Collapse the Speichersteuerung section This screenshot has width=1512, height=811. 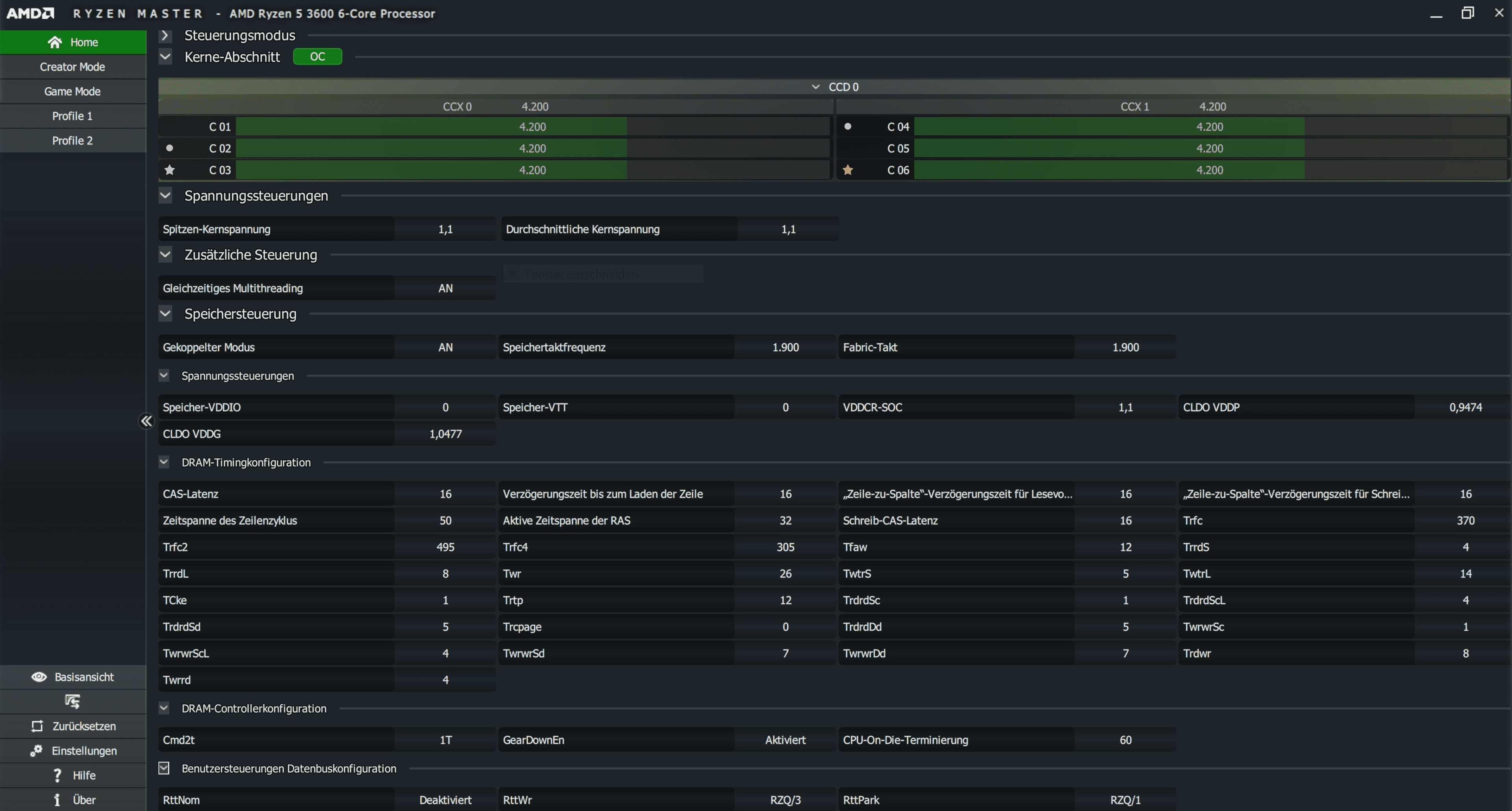click(165, 314)
